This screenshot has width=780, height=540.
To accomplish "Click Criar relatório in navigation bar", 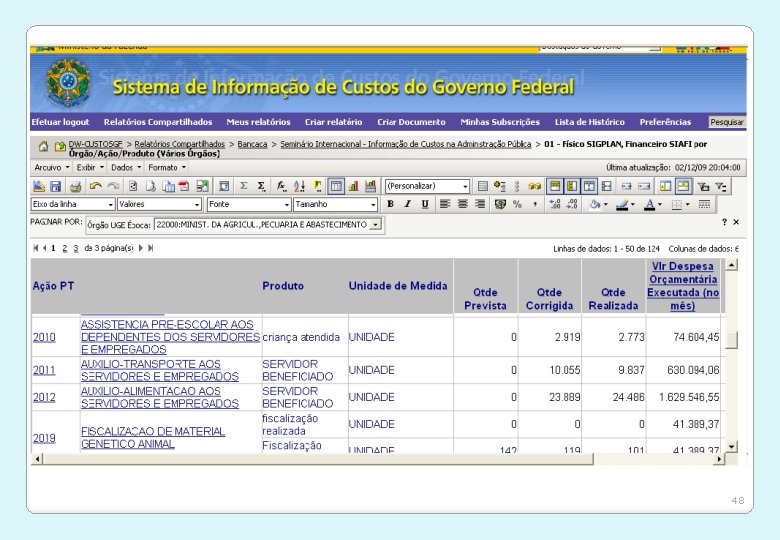I will click(x=333, y=122).
